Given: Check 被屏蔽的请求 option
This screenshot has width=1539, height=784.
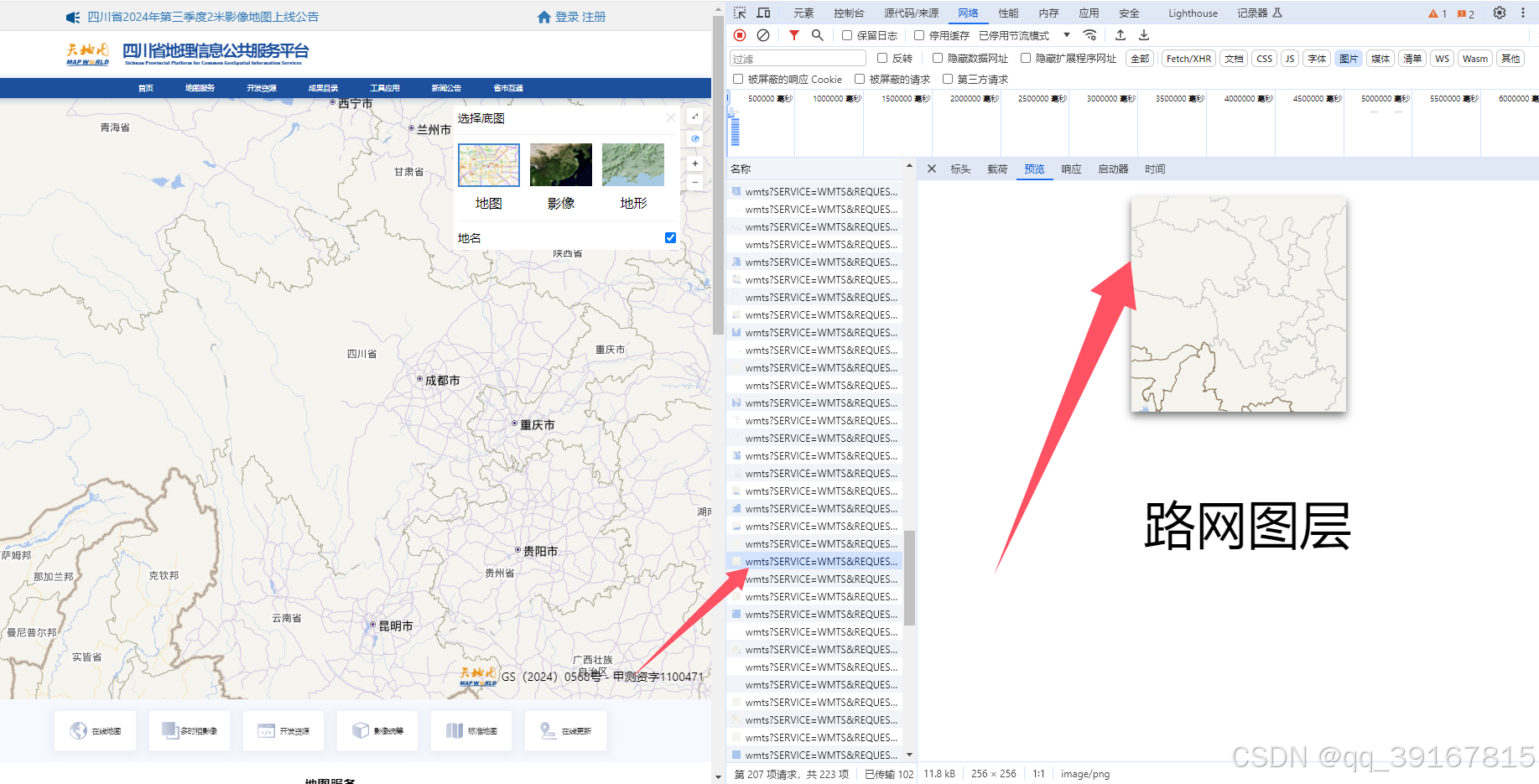Looking at the screenshot, I should 860,79.
